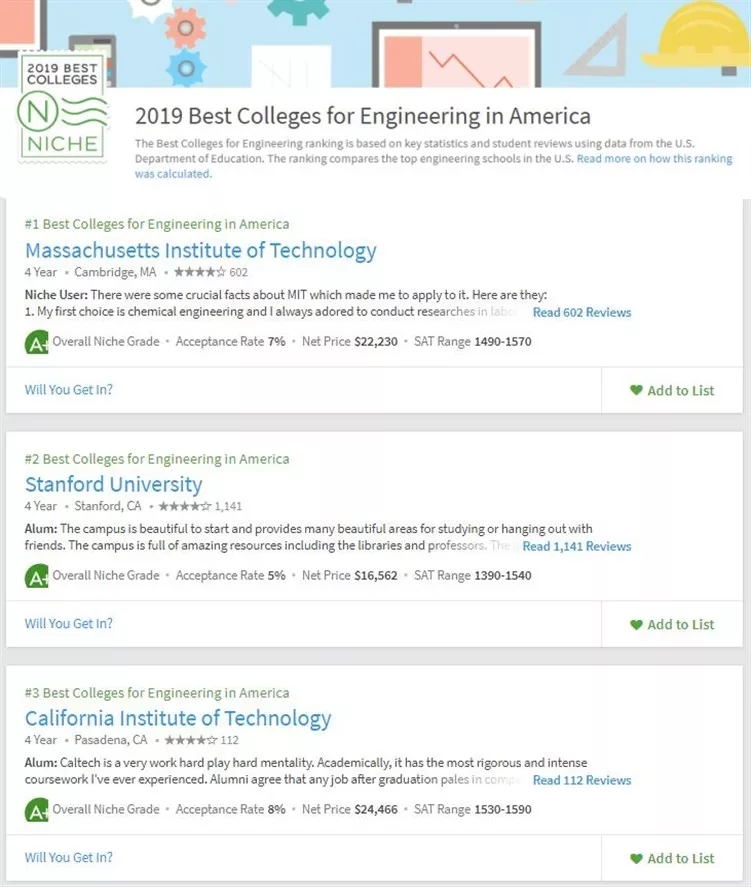Add California Institute of Technology to list

(x=672, y=859)
